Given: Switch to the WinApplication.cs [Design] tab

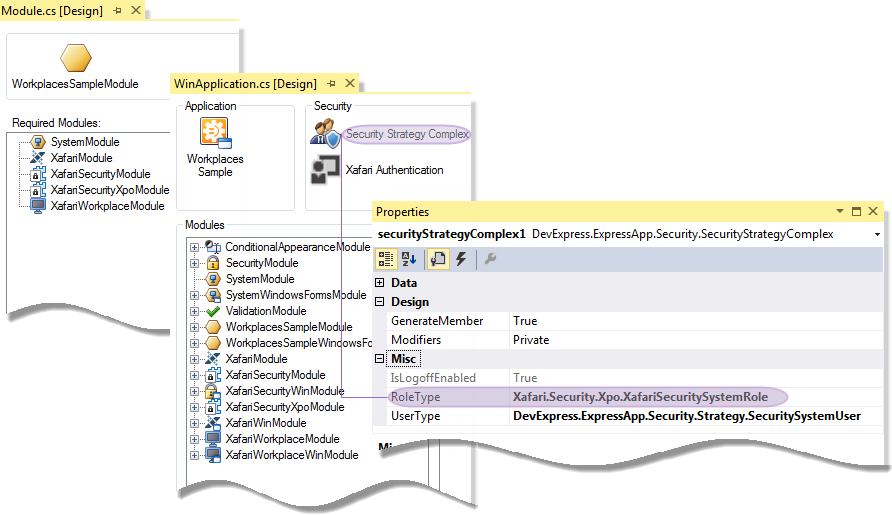Looking at the screenshot, I should tap(245, 84).
